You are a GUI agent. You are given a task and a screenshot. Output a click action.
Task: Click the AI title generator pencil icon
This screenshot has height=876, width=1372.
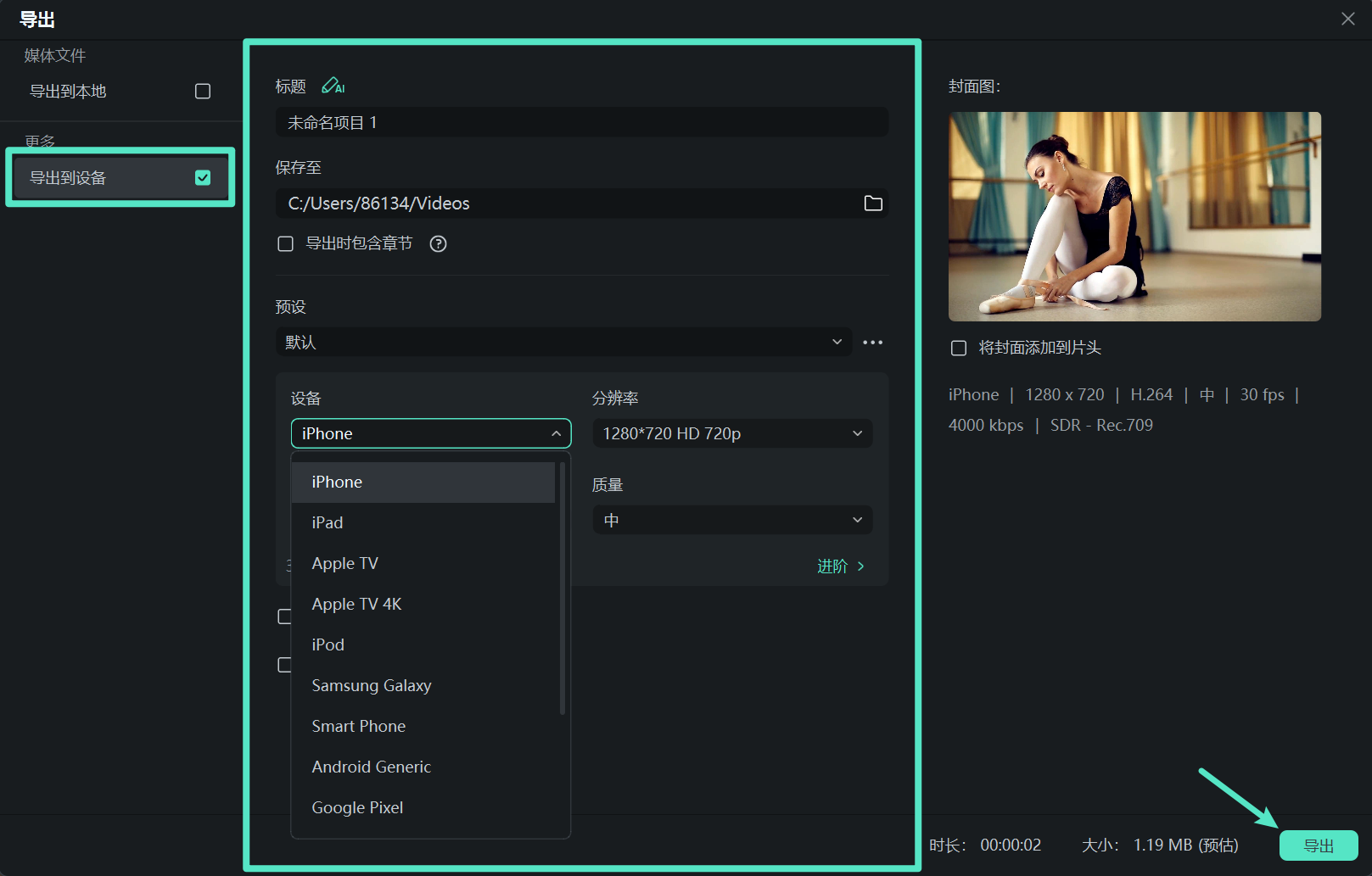click(333, 86)
